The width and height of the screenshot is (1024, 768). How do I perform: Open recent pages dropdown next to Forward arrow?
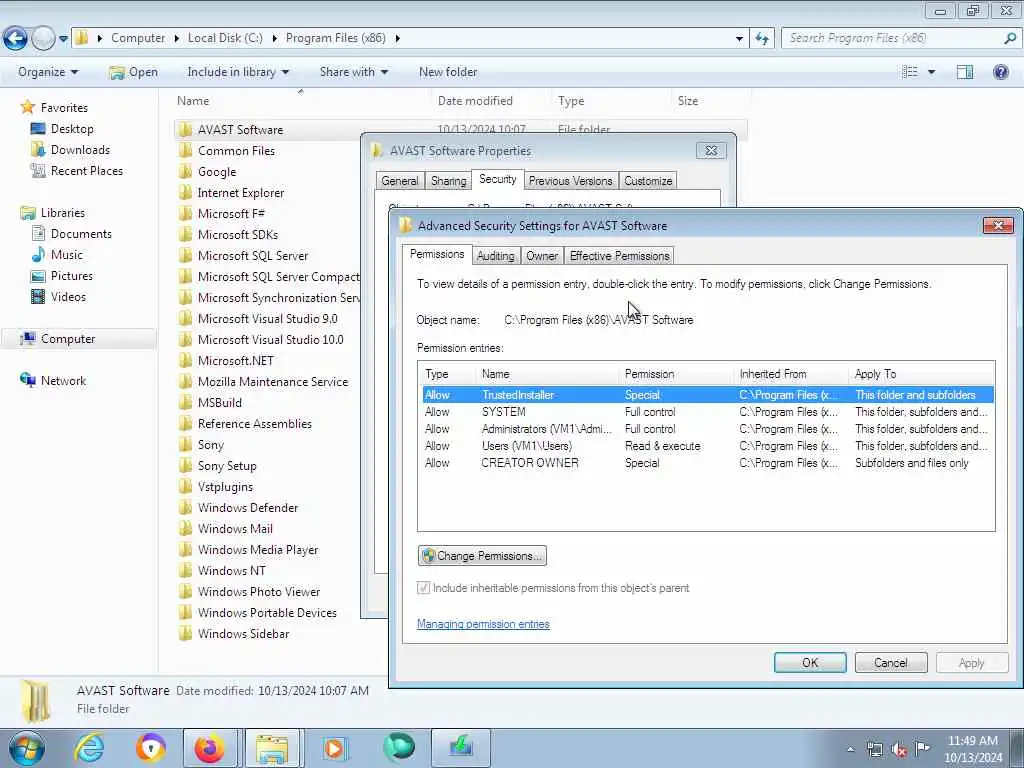point(63,39)
